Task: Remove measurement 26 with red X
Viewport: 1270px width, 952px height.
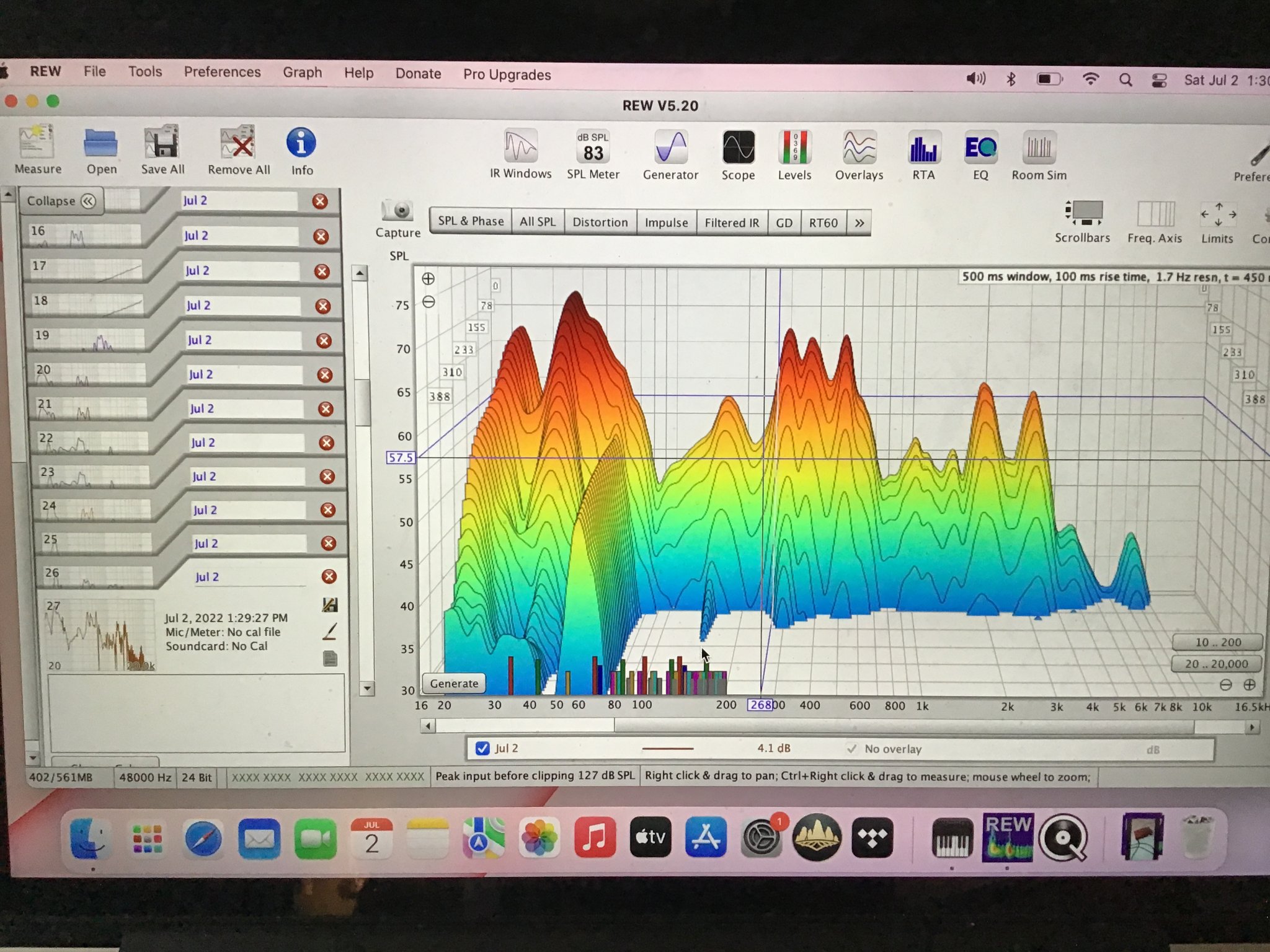Action: tap(329, 576)
